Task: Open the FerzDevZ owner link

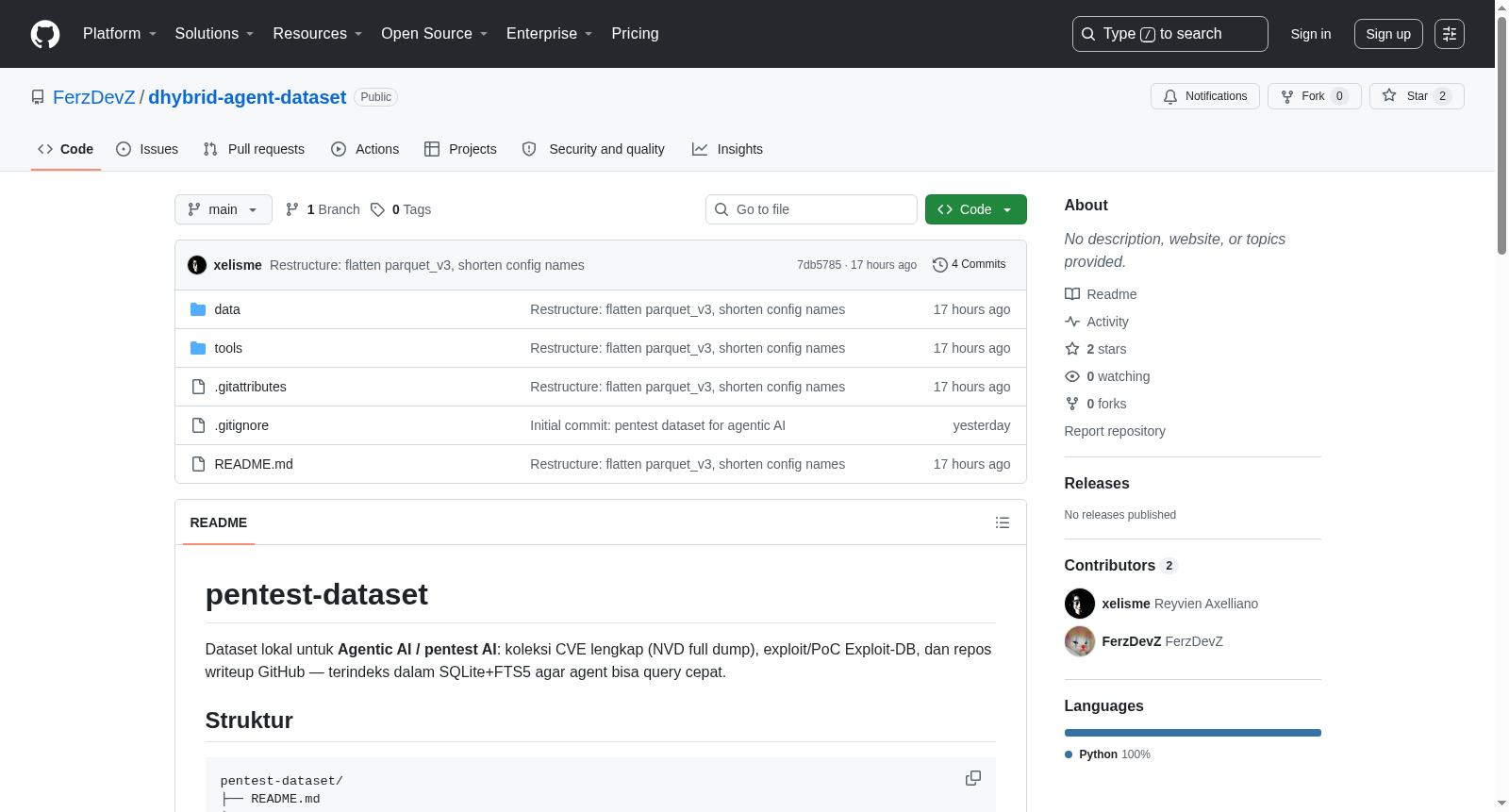Action: coord(94,97)
